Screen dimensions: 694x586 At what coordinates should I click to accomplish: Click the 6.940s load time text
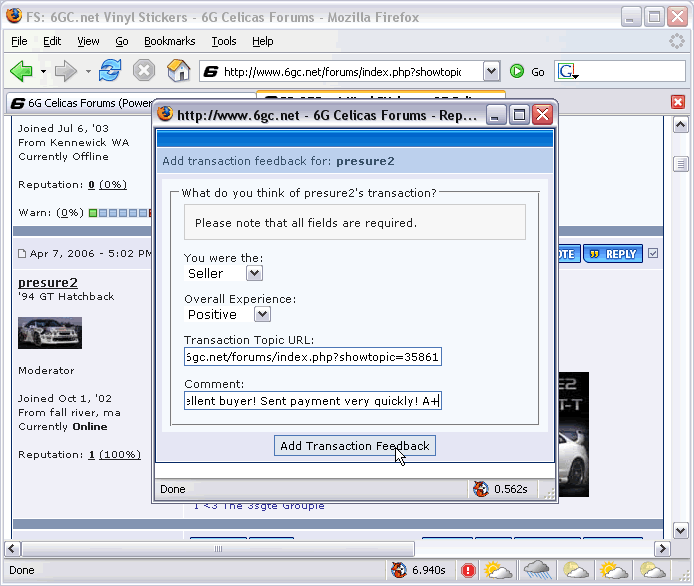click(x=428, y=570)
